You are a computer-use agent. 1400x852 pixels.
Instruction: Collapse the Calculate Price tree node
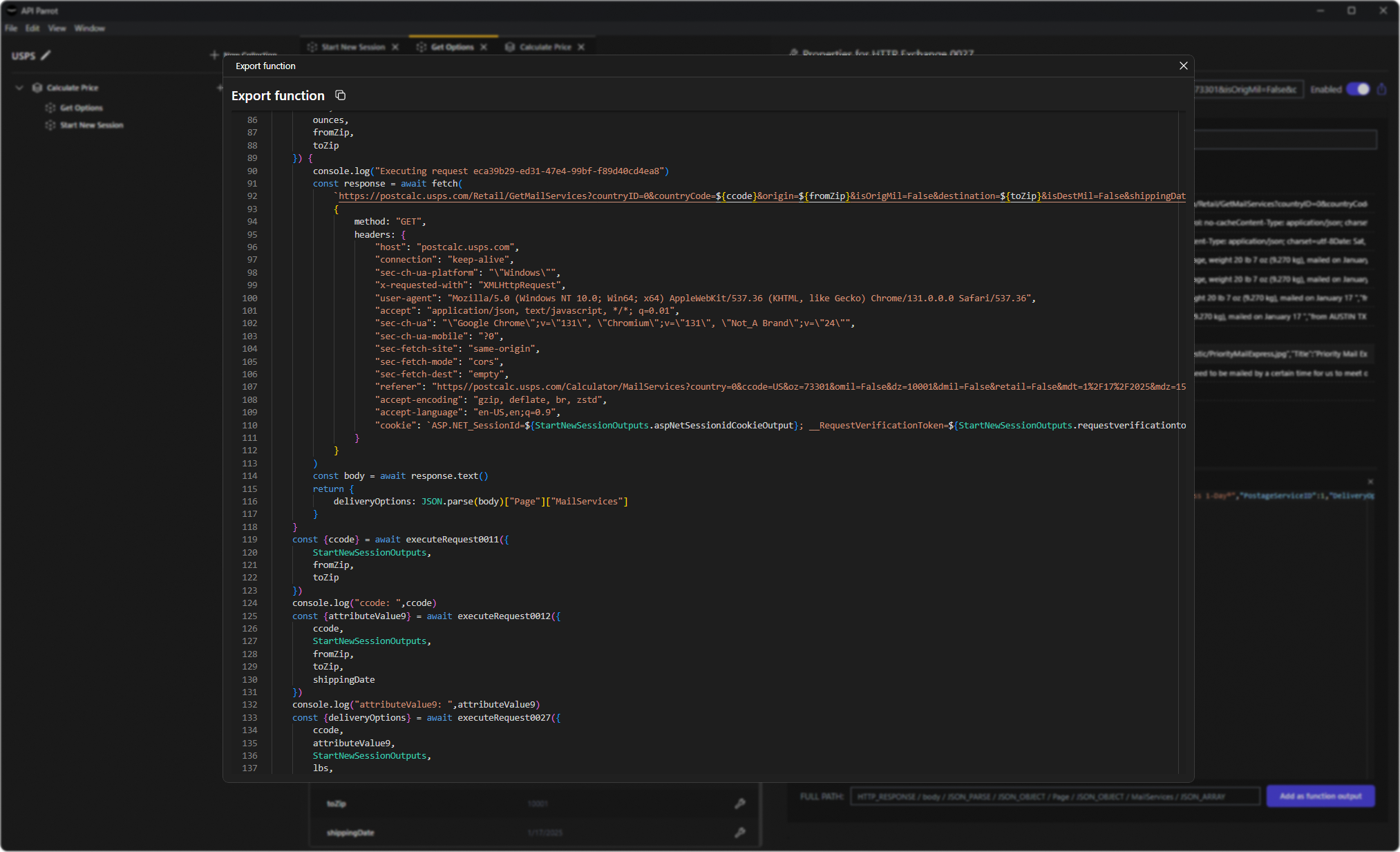tap(19, 88)
